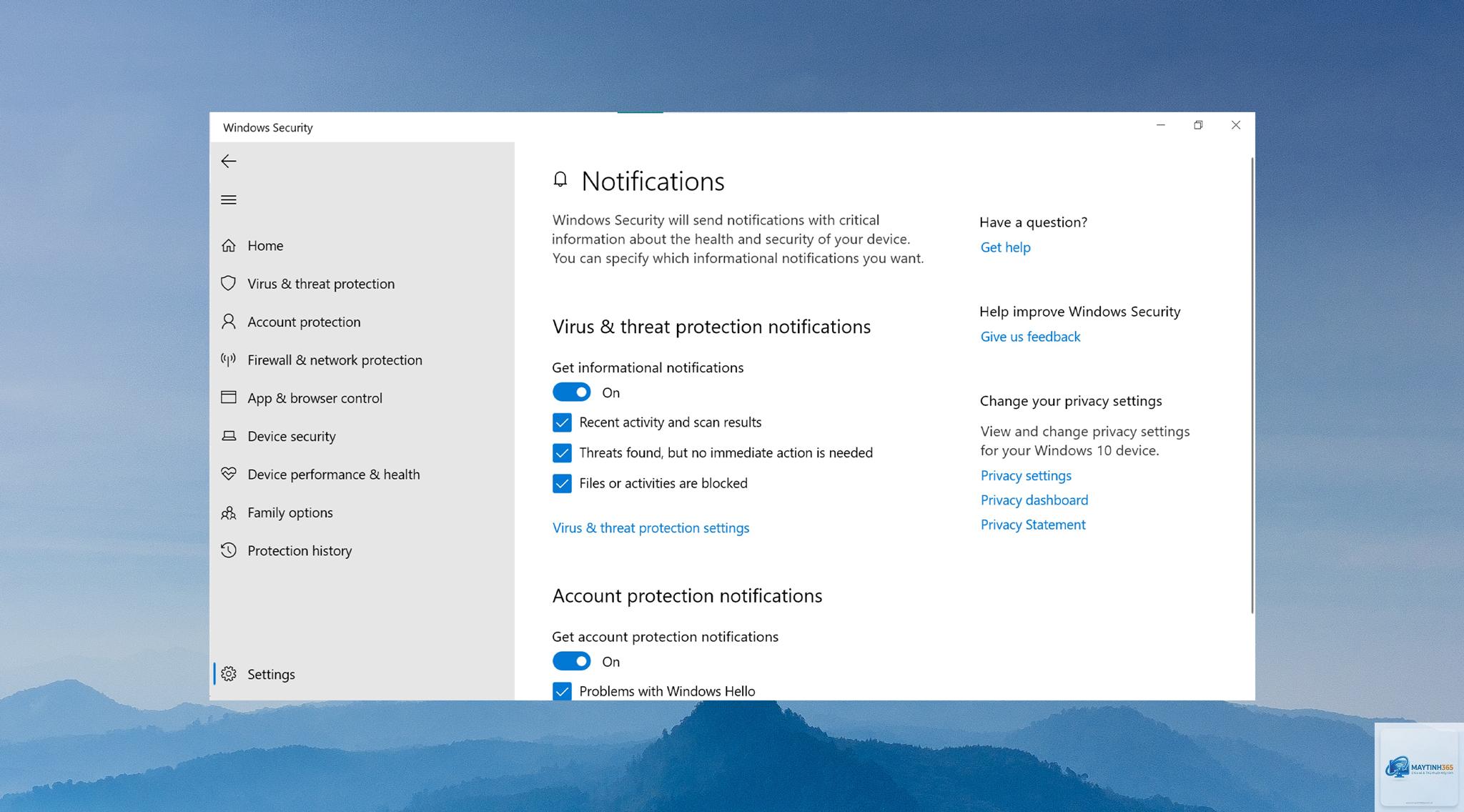
Task: Close the Windows Security window
Action: (x=1236, y=125)
